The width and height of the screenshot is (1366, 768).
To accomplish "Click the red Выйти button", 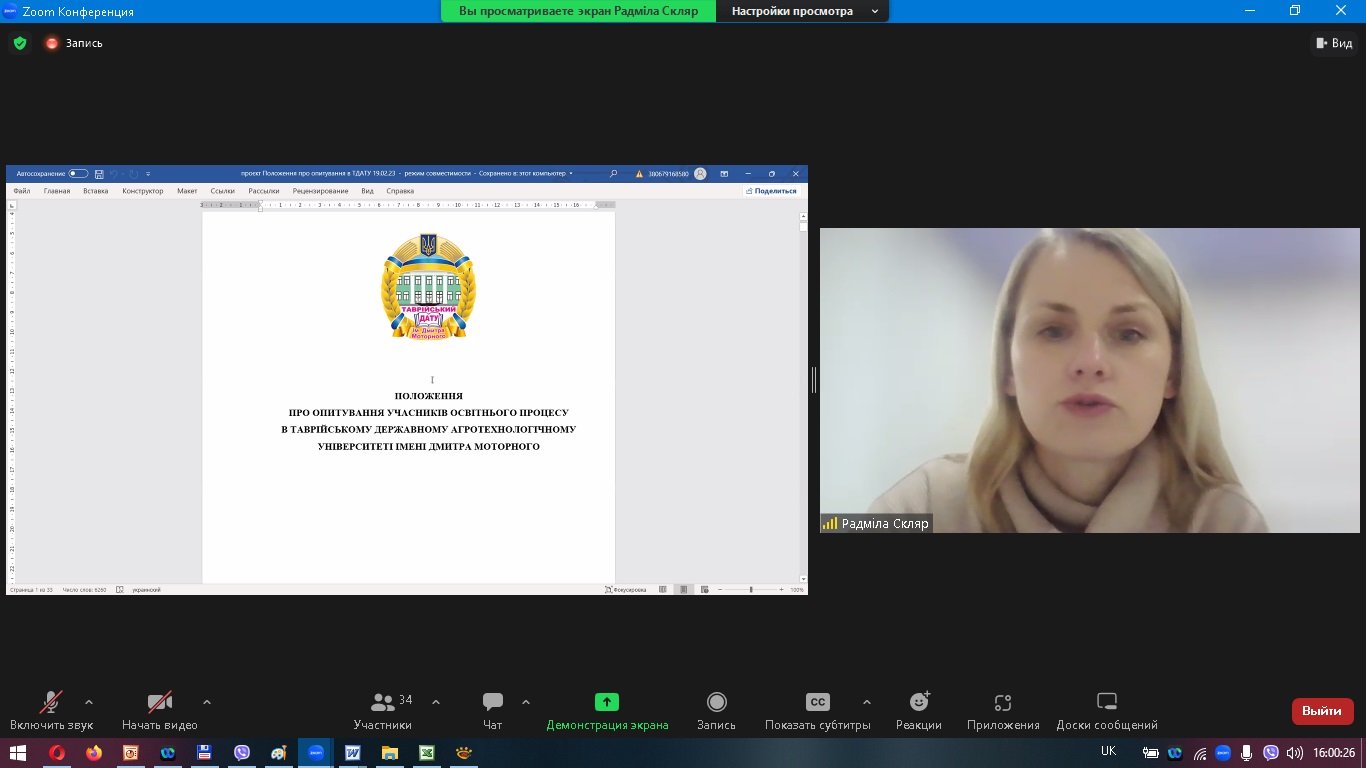I will click(1321, 711).
